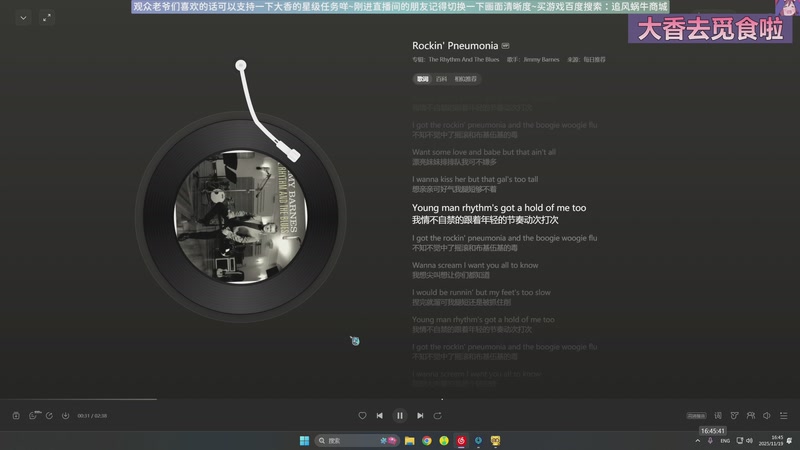Switch to the 百科 tab

click(442, 79)
